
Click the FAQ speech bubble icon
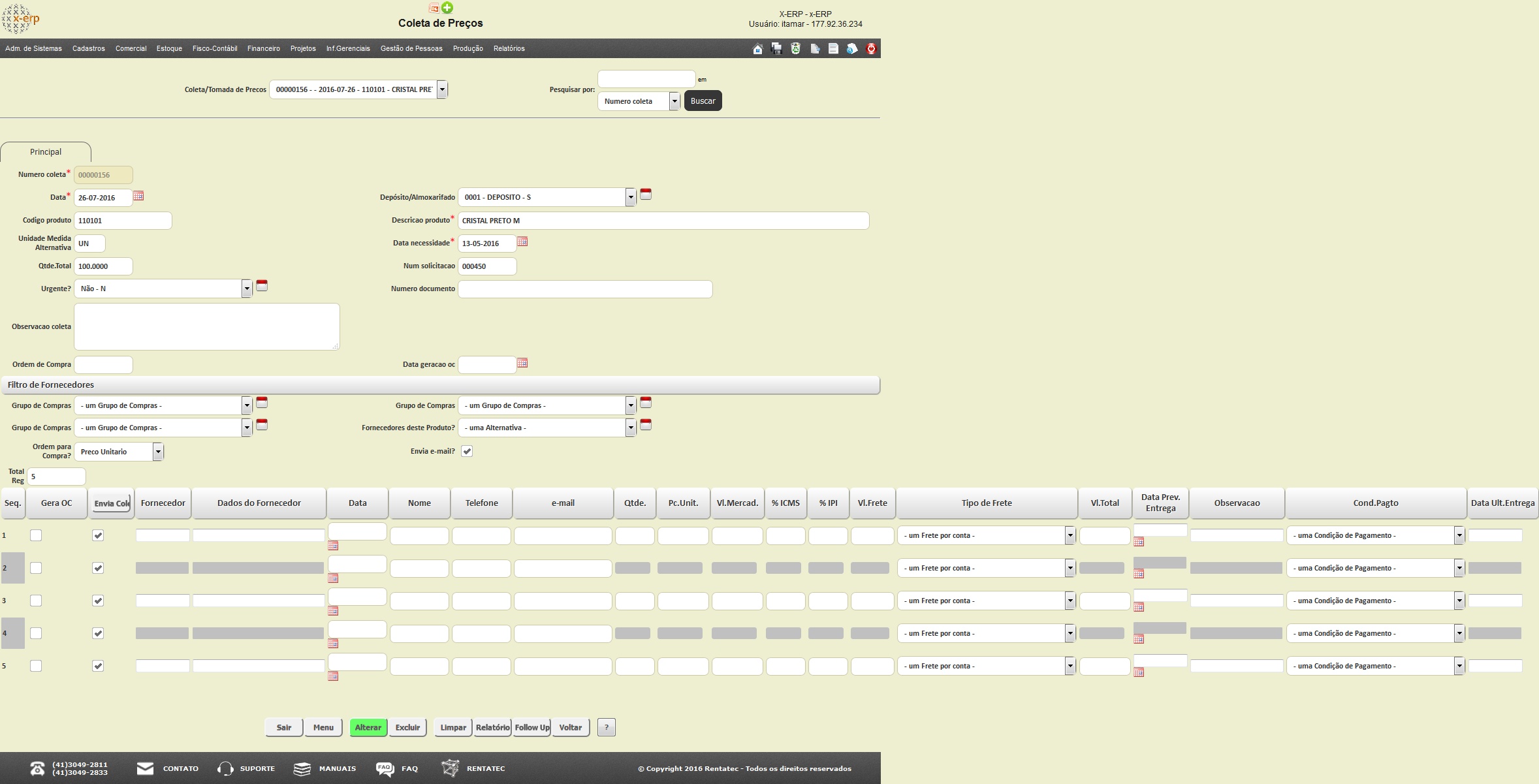pyautogui.click(x=385, y=769)
